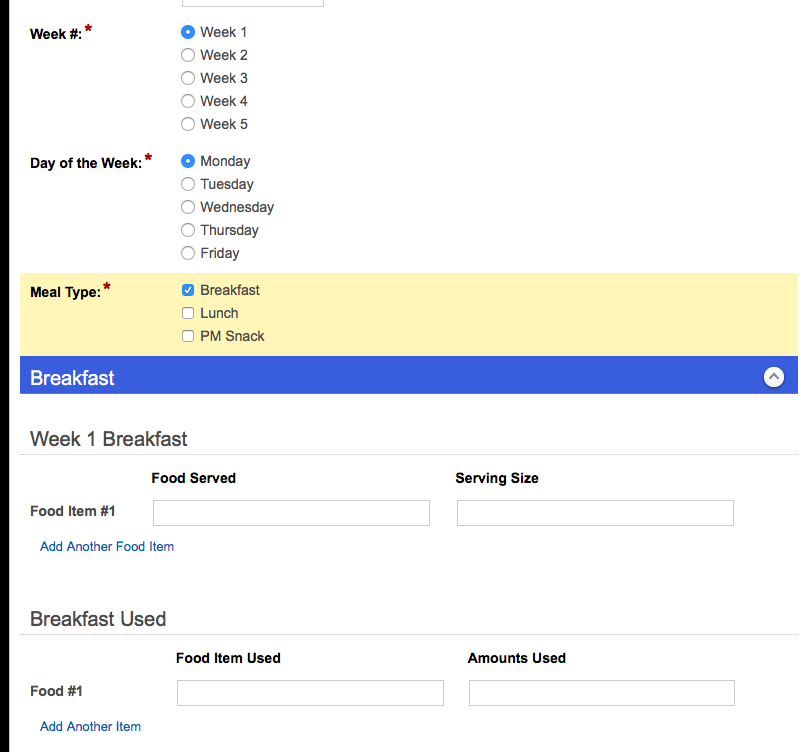Click the Serving Size text field
This screenshot has width=801, height=752.
click(595, 513)
